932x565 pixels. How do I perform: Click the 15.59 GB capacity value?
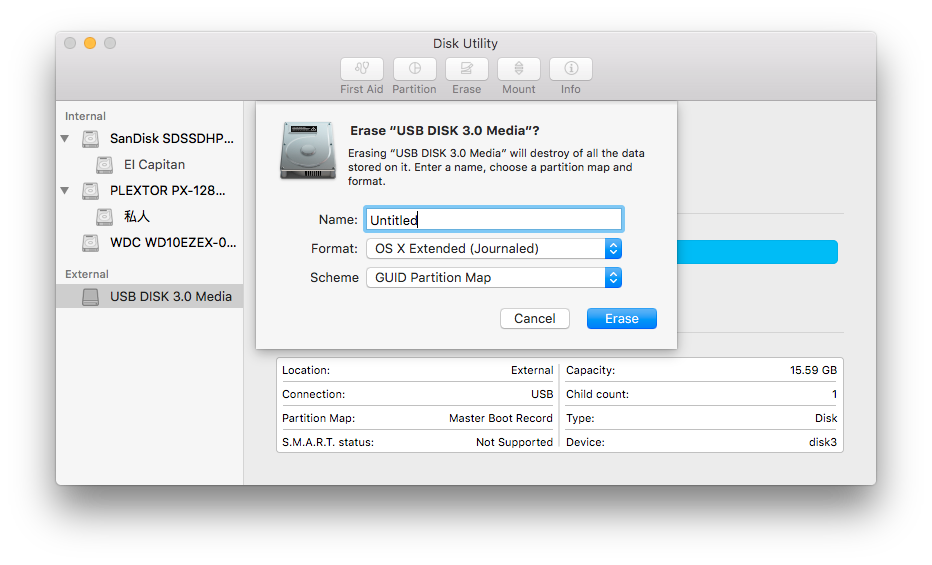pos(813,370)
